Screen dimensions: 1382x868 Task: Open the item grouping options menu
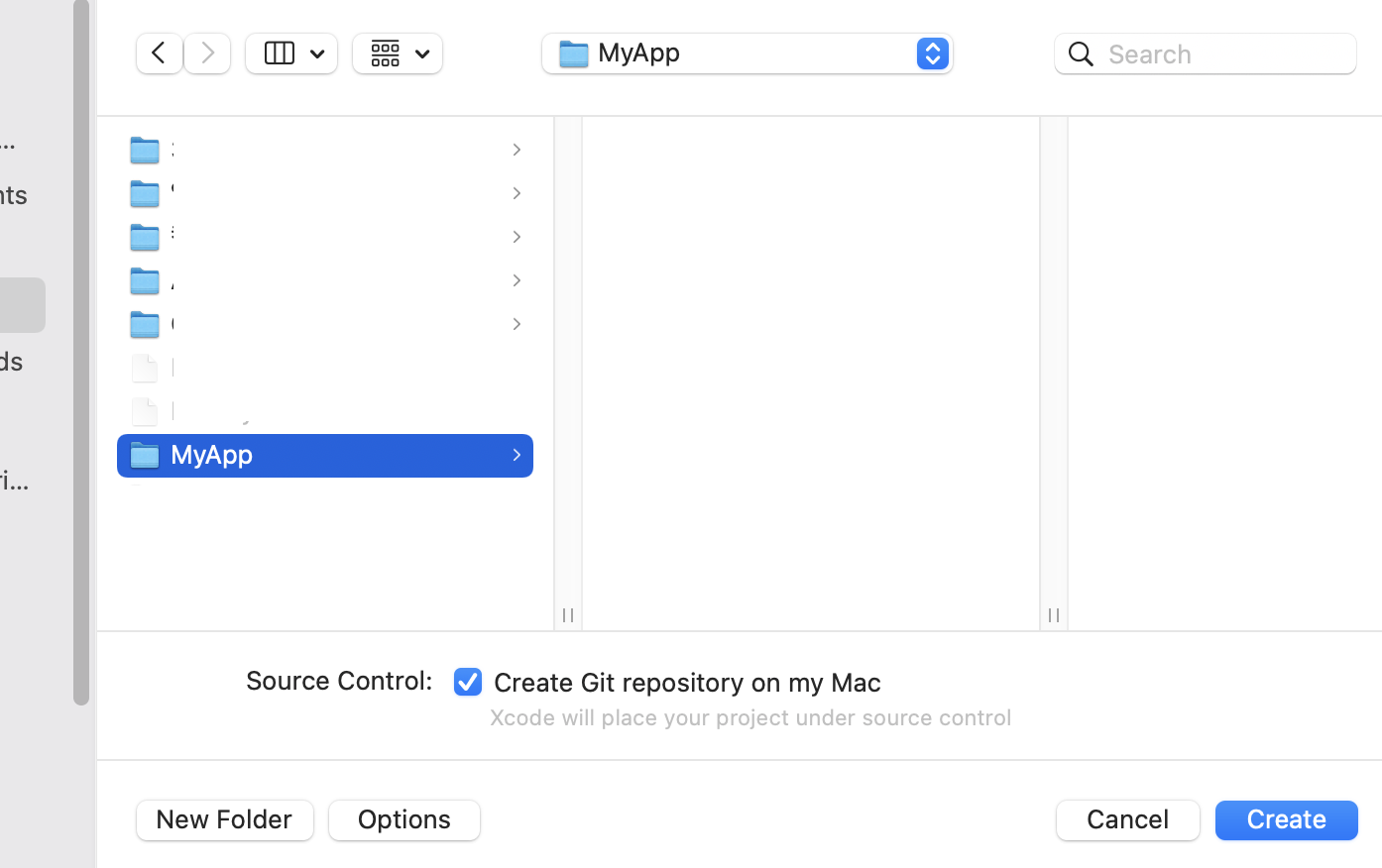click(x=398, y=54)
